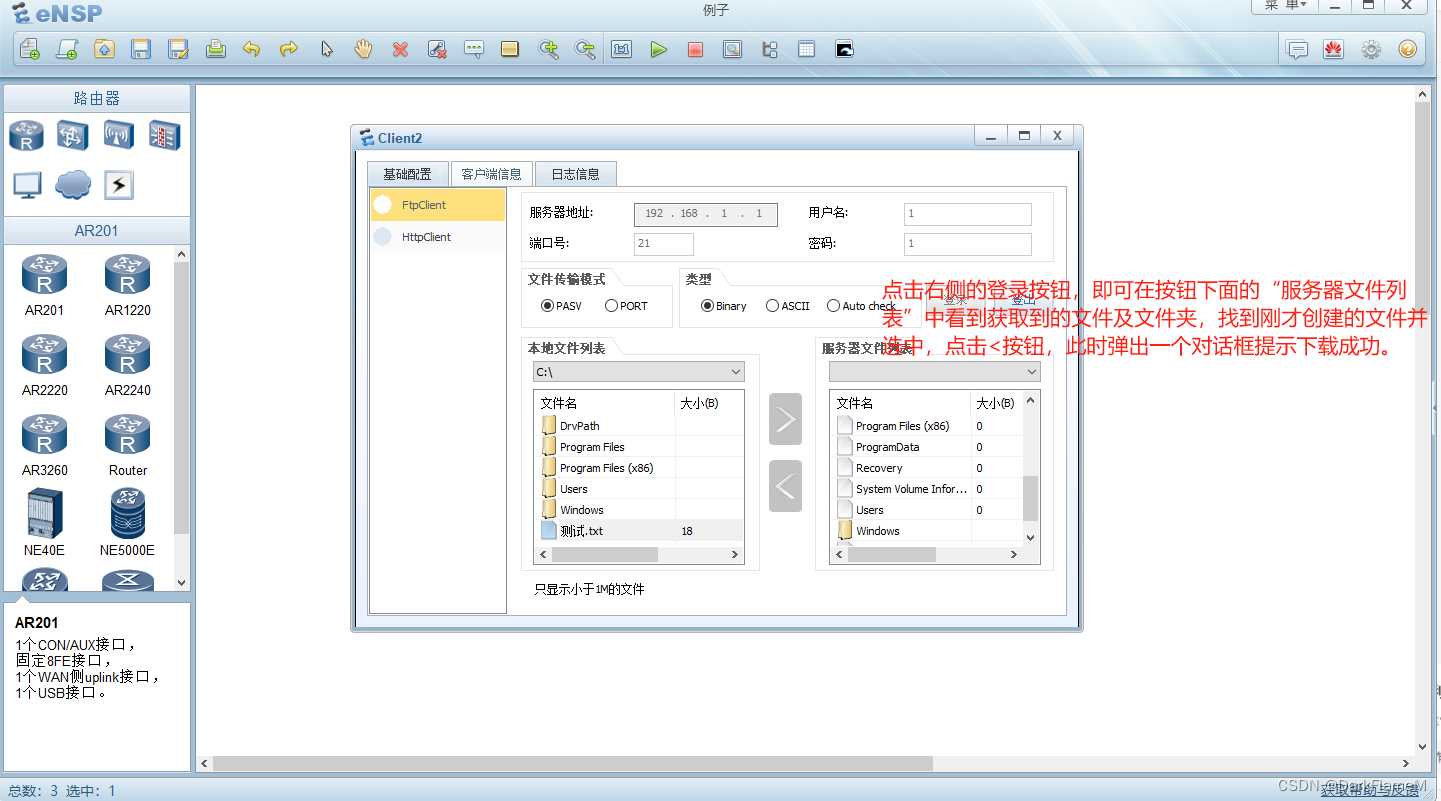The width and height of the screenshot is (1441, 801).
Task: Stop devices with the red square icon
Action: tap(695, 49)
